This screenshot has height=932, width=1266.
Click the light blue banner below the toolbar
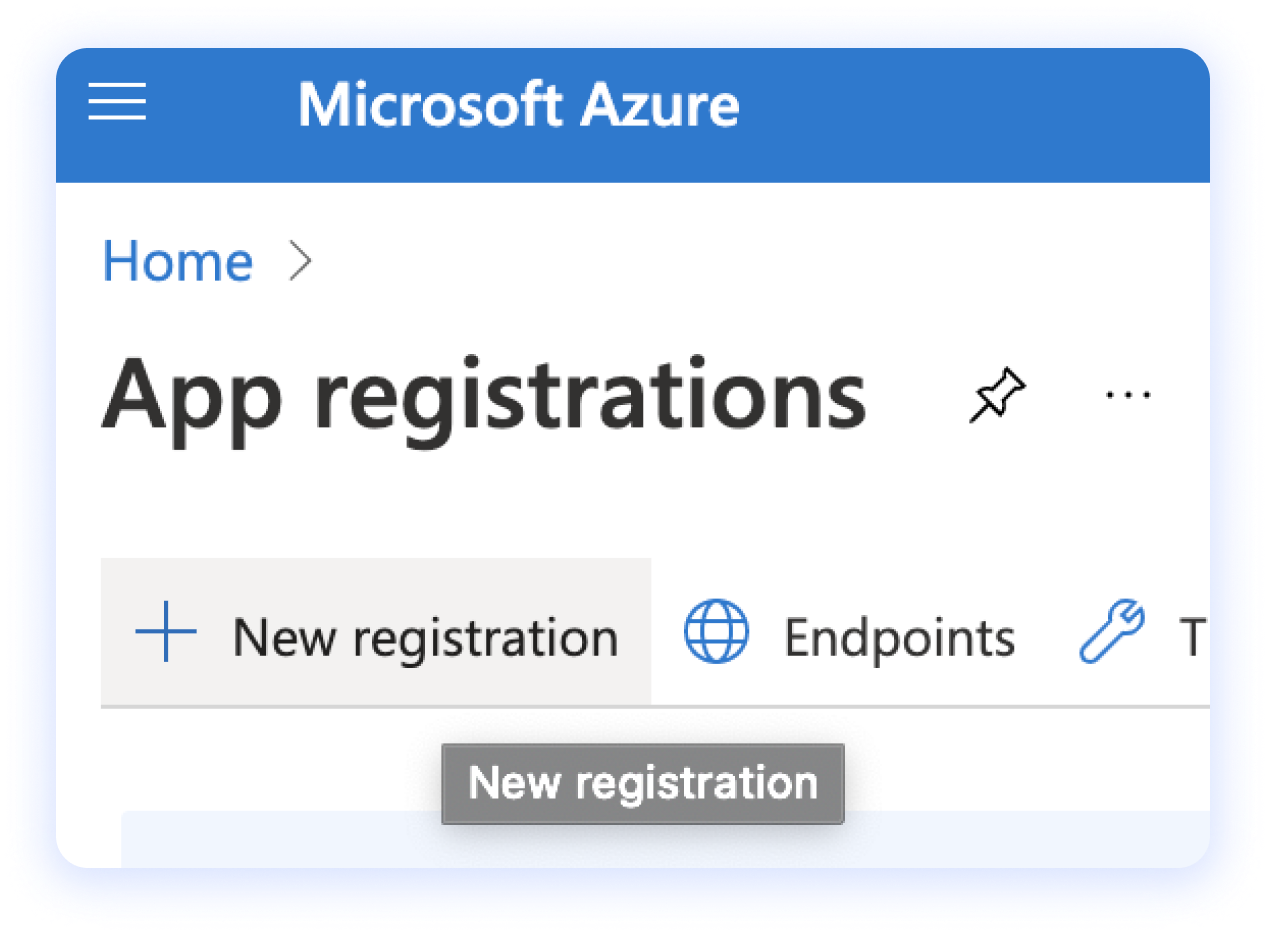click(x=665, y=840)
